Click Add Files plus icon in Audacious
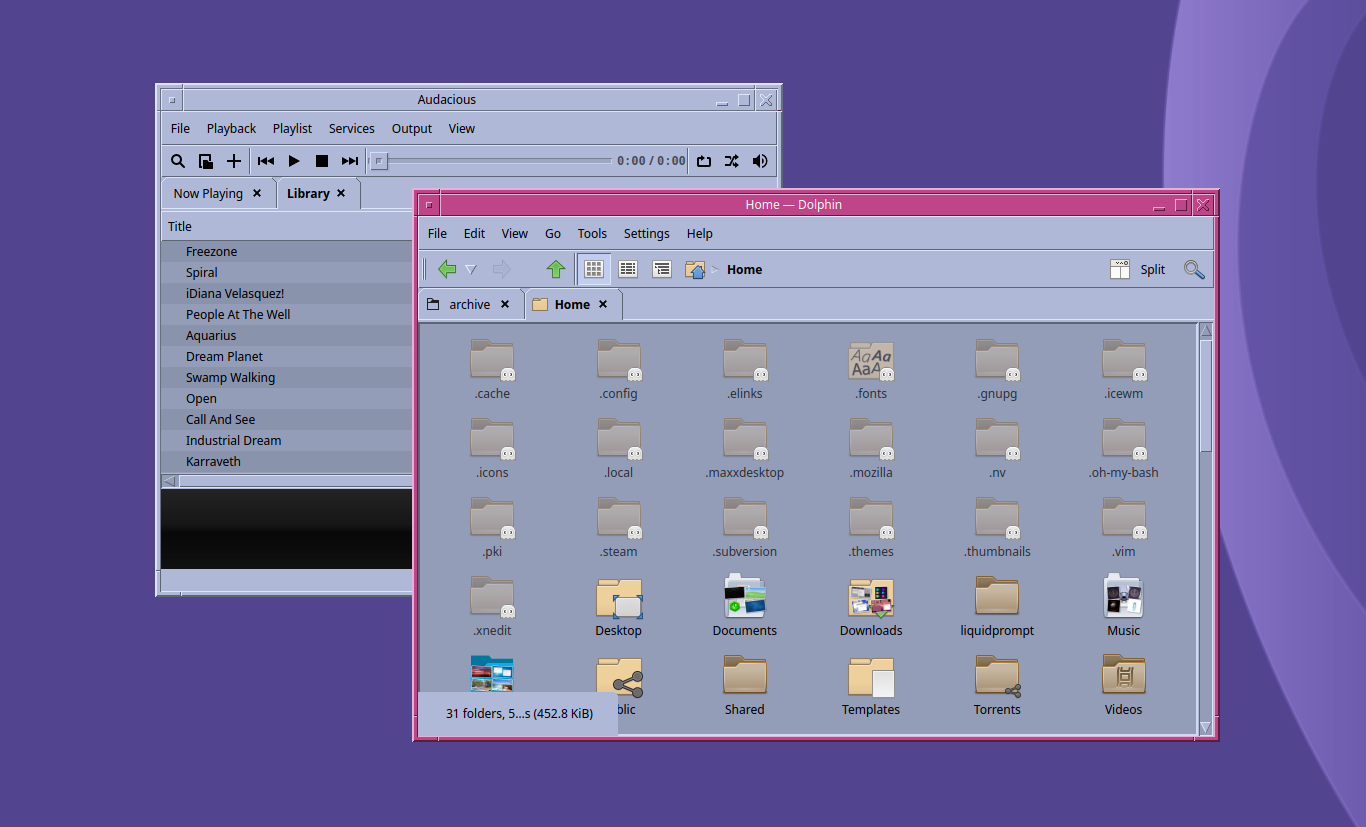The height and width of the screenshot is (827, 1366). click(x=234, y=161)
